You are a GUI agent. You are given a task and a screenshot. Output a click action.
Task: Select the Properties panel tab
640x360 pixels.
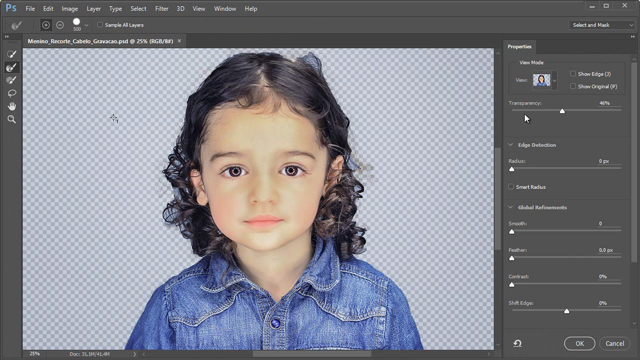[x=520, y=47]
